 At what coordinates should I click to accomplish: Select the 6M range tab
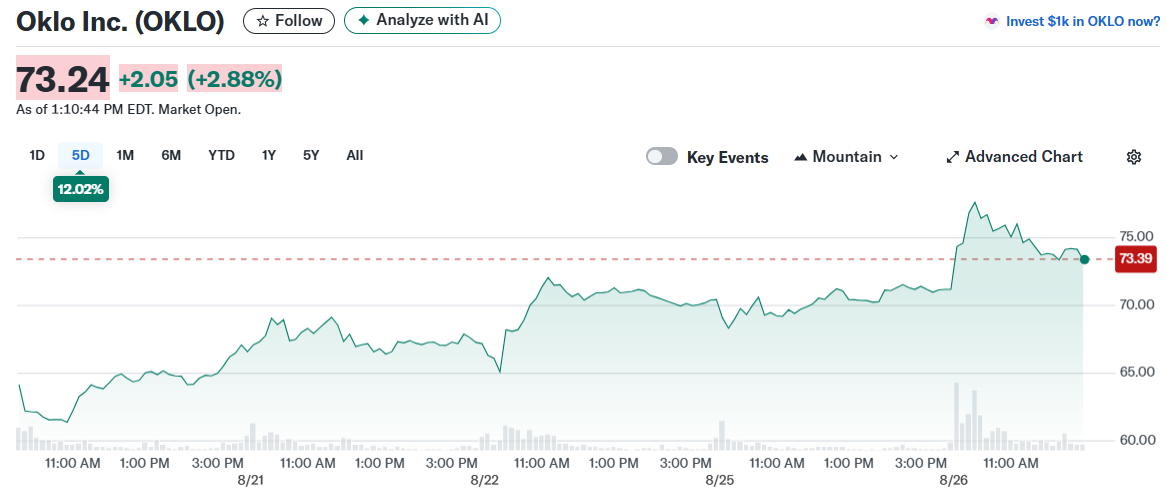click(x=171, y=156)
